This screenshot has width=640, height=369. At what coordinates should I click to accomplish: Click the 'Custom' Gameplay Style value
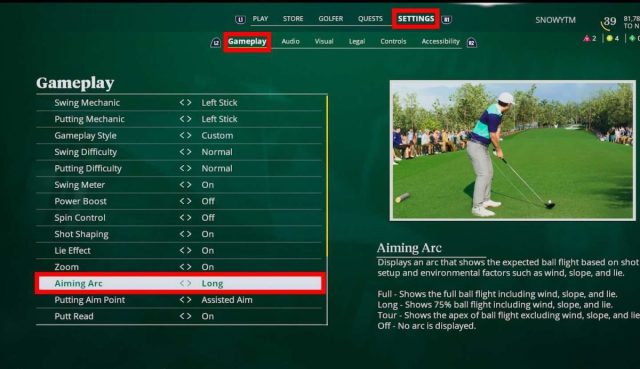(x=217, y=135)
